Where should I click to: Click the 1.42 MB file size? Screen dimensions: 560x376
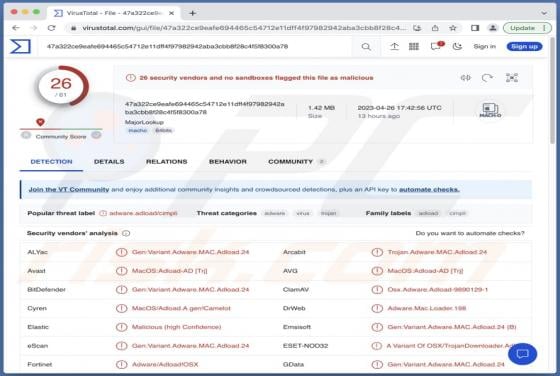coord(321,107)
